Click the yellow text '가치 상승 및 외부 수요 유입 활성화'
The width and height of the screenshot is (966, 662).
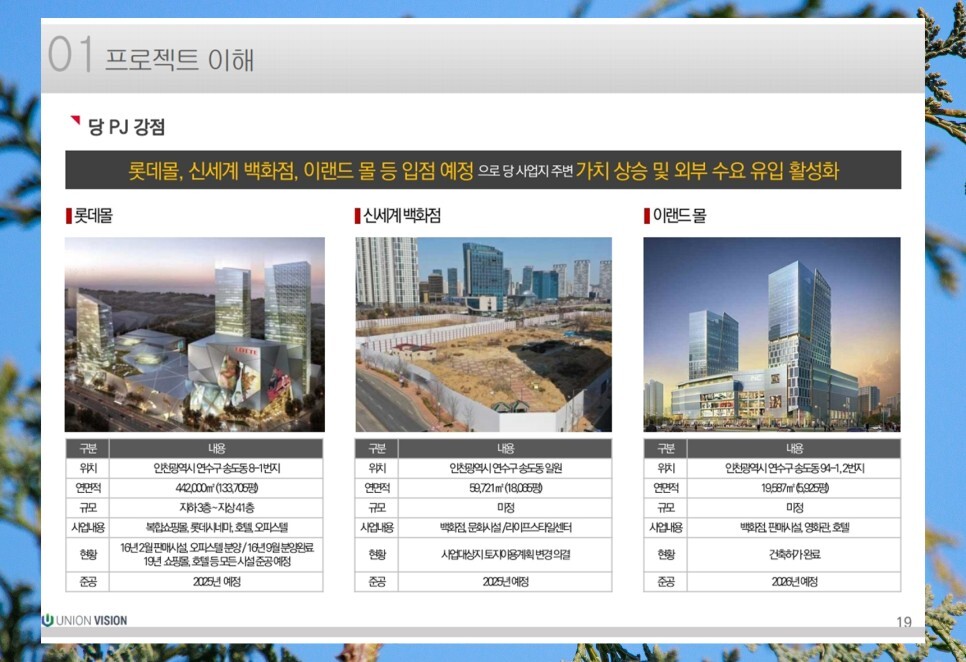[x=707, y=171]
